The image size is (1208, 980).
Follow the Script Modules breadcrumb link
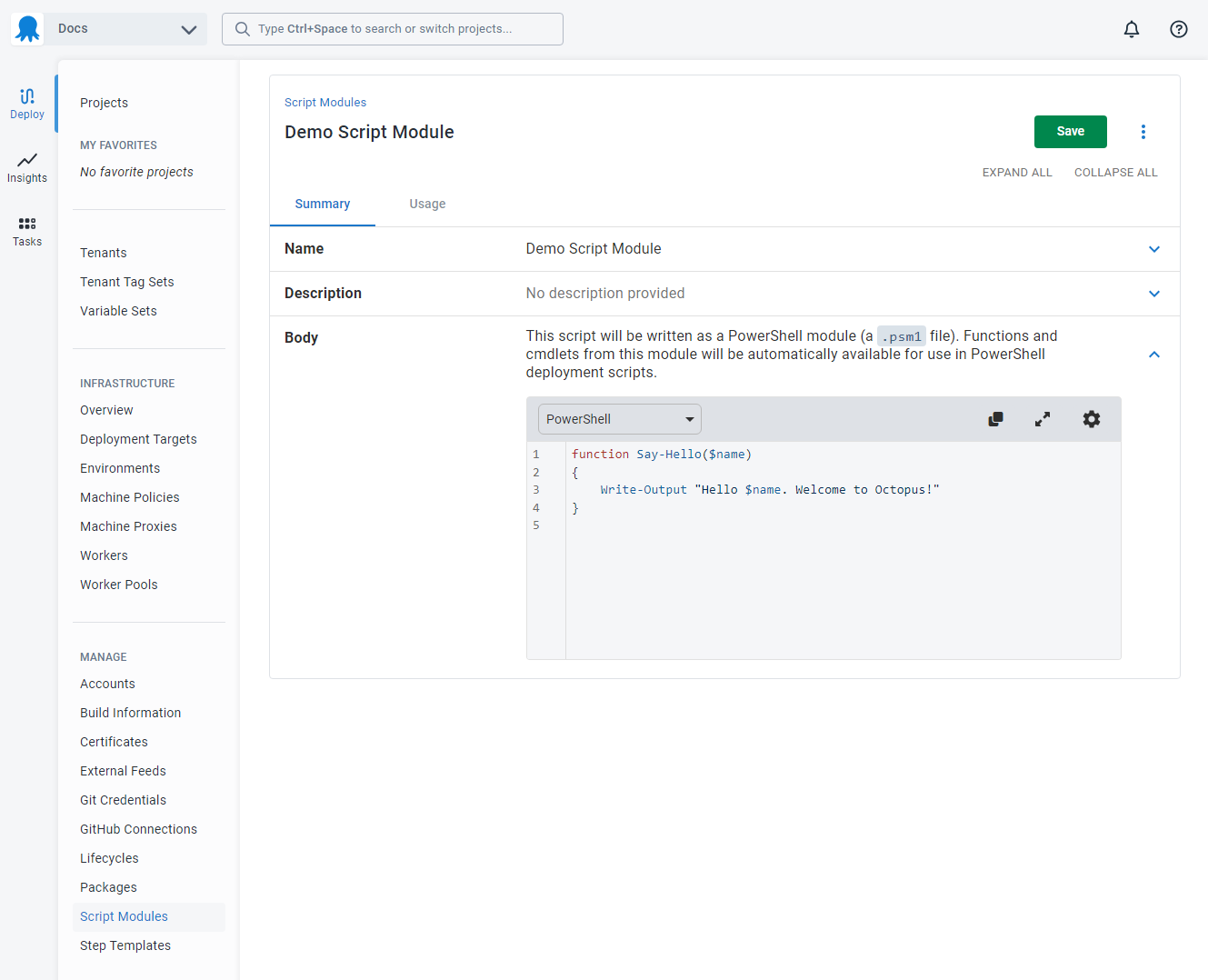click(325, 103)
